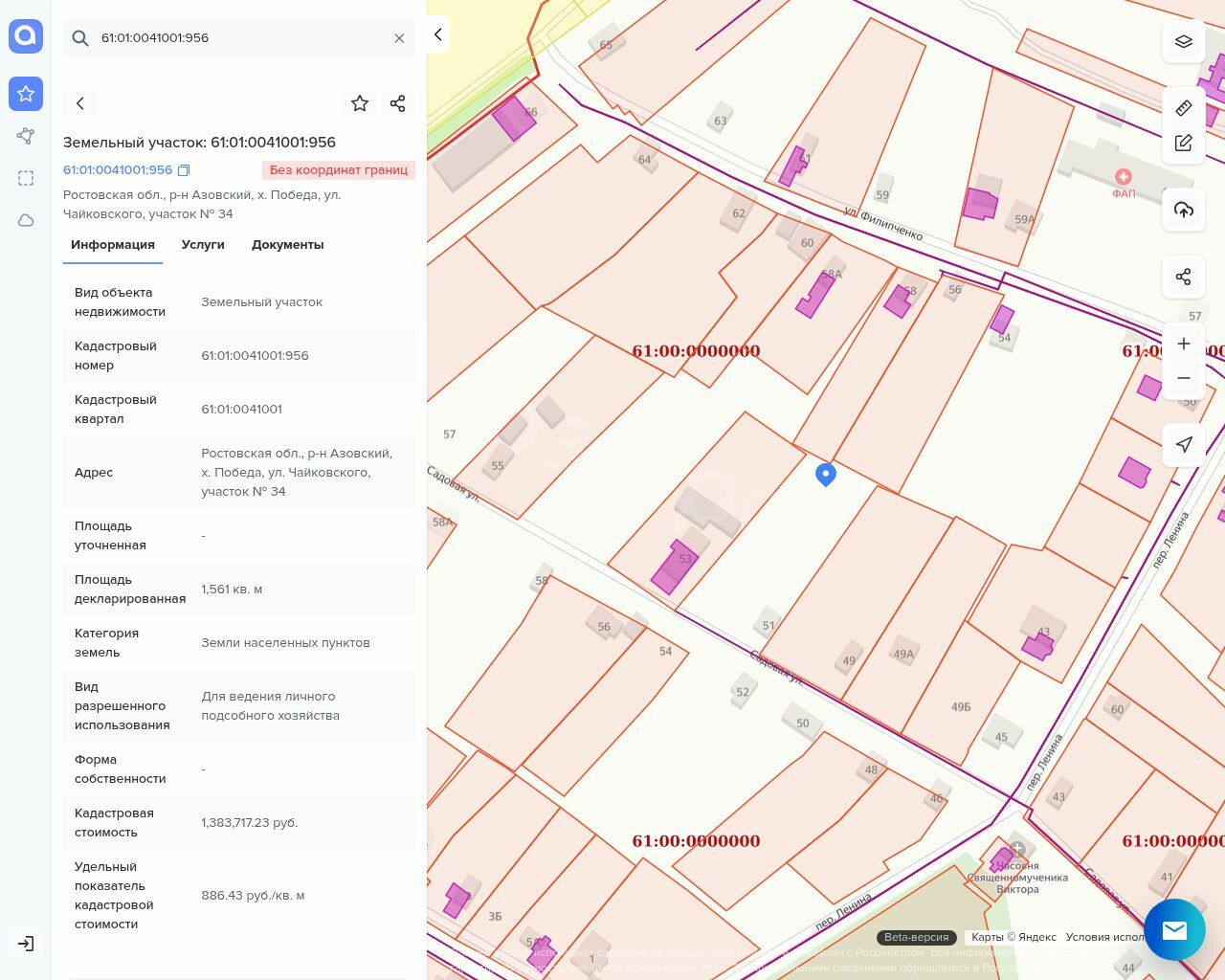The height and width of the screenshot is (980, 1225).
Task: Clear the cadastral number search field
Action: 399,38
